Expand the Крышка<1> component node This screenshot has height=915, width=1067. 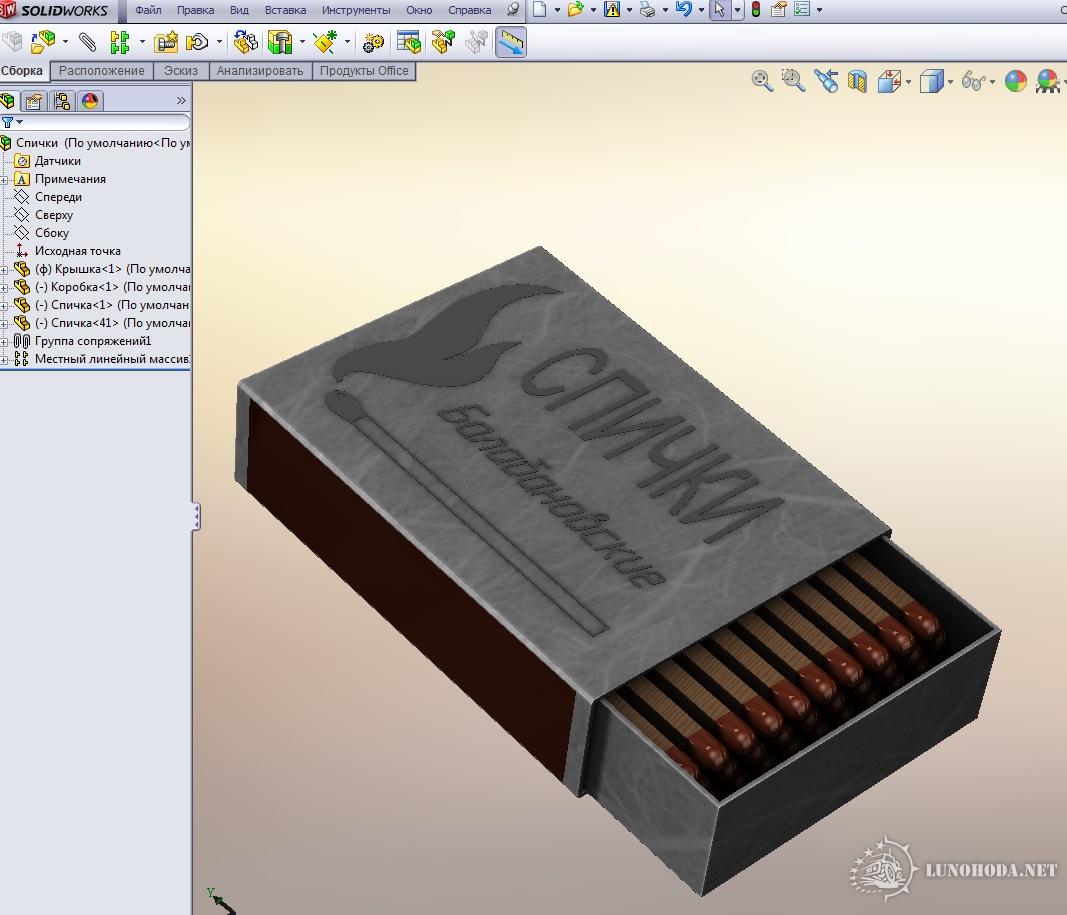point(5,269)
